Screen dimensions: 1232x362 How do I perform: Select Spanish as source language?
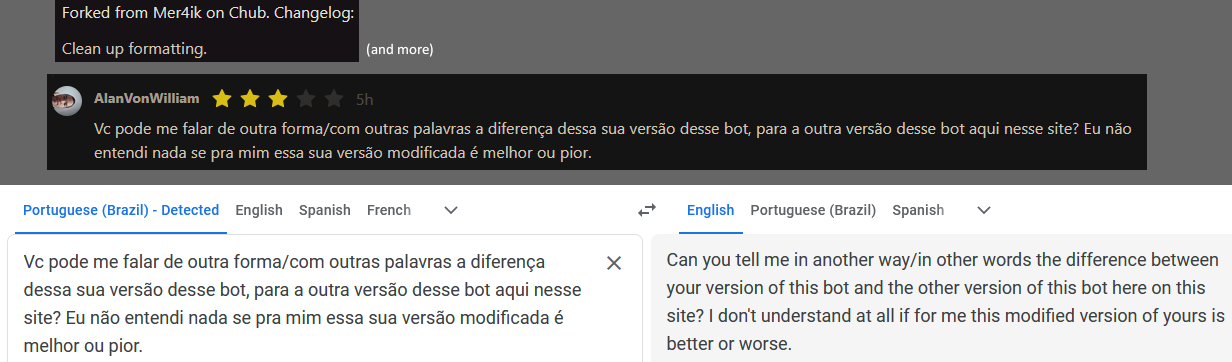click(x=325, y=210)
